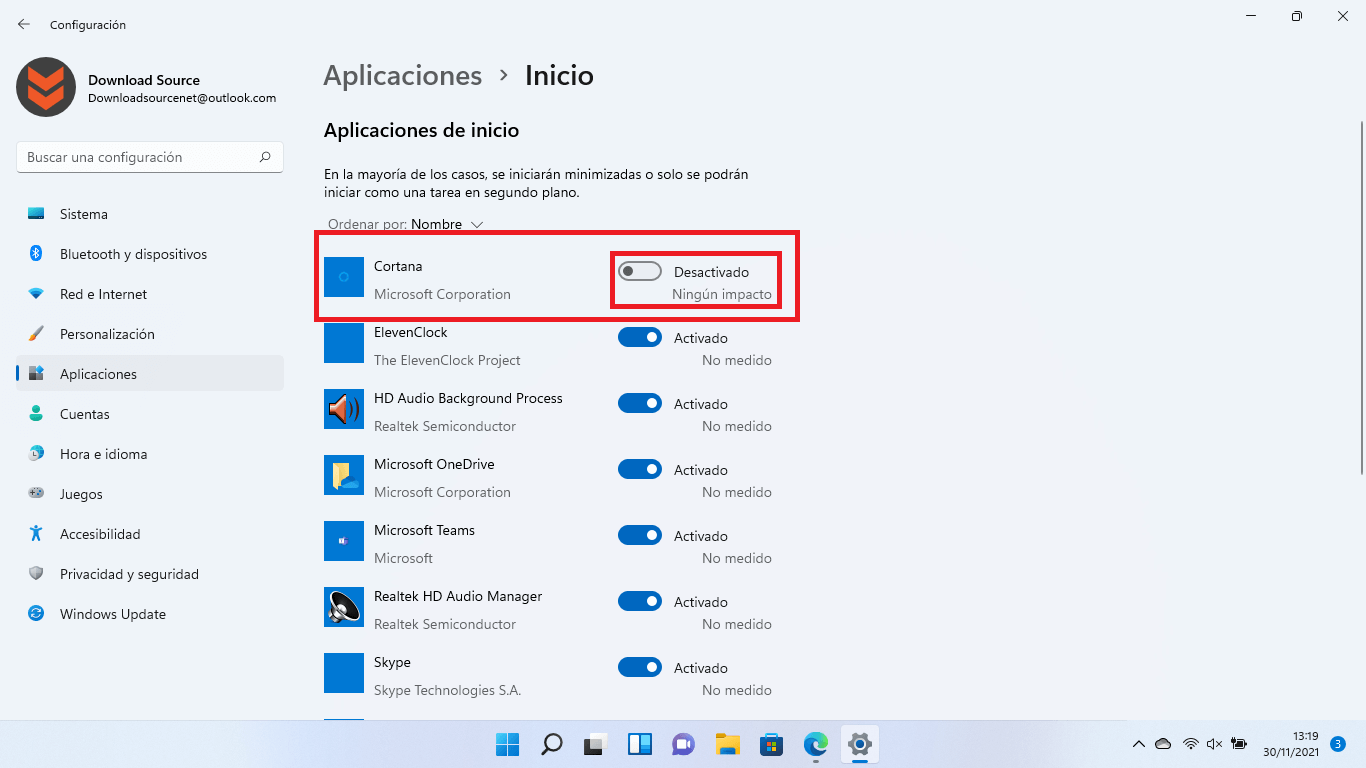
Task: Click the Skype Technologies S.A. text
Action: (x=447, y=690)
